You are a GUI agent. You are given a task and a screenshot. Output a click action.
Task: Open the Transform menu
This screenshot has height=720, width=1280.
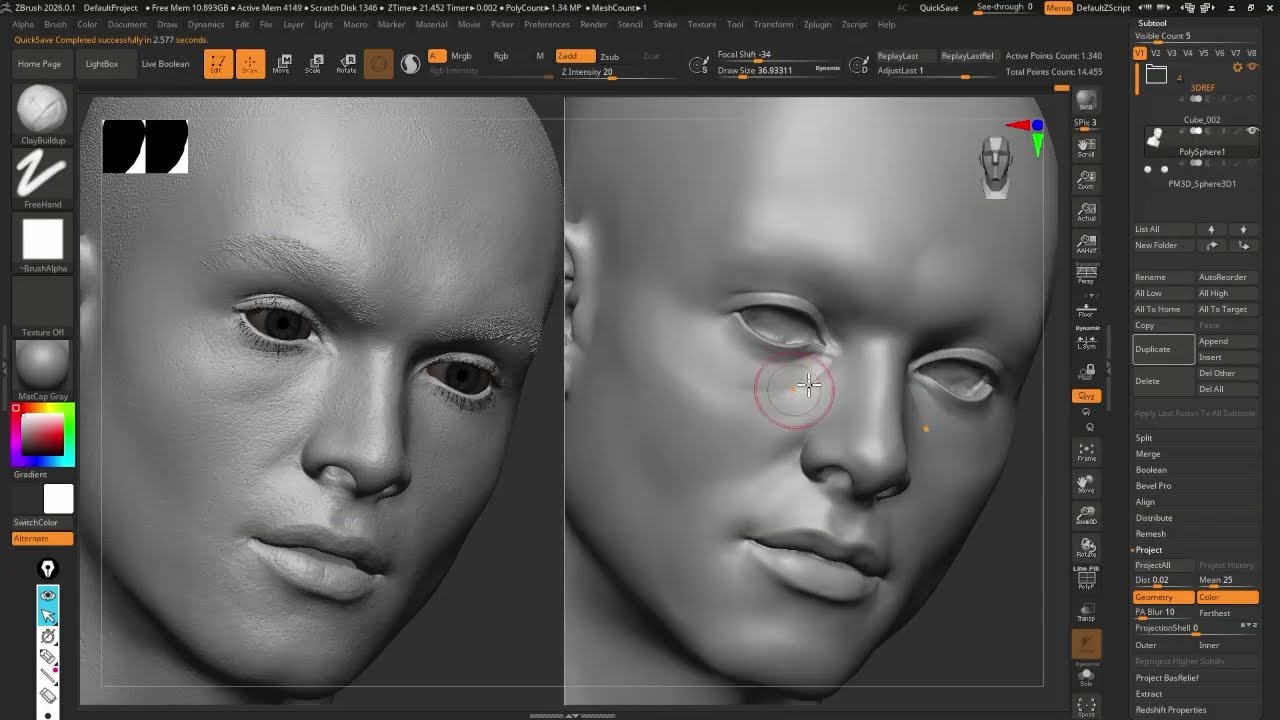coord(773,24)
